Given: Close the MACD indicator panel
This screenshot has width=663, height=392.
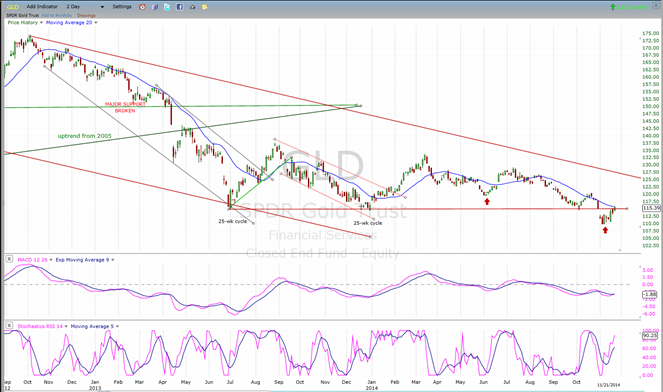Looking at the screenshot, I should coord(9,259).
